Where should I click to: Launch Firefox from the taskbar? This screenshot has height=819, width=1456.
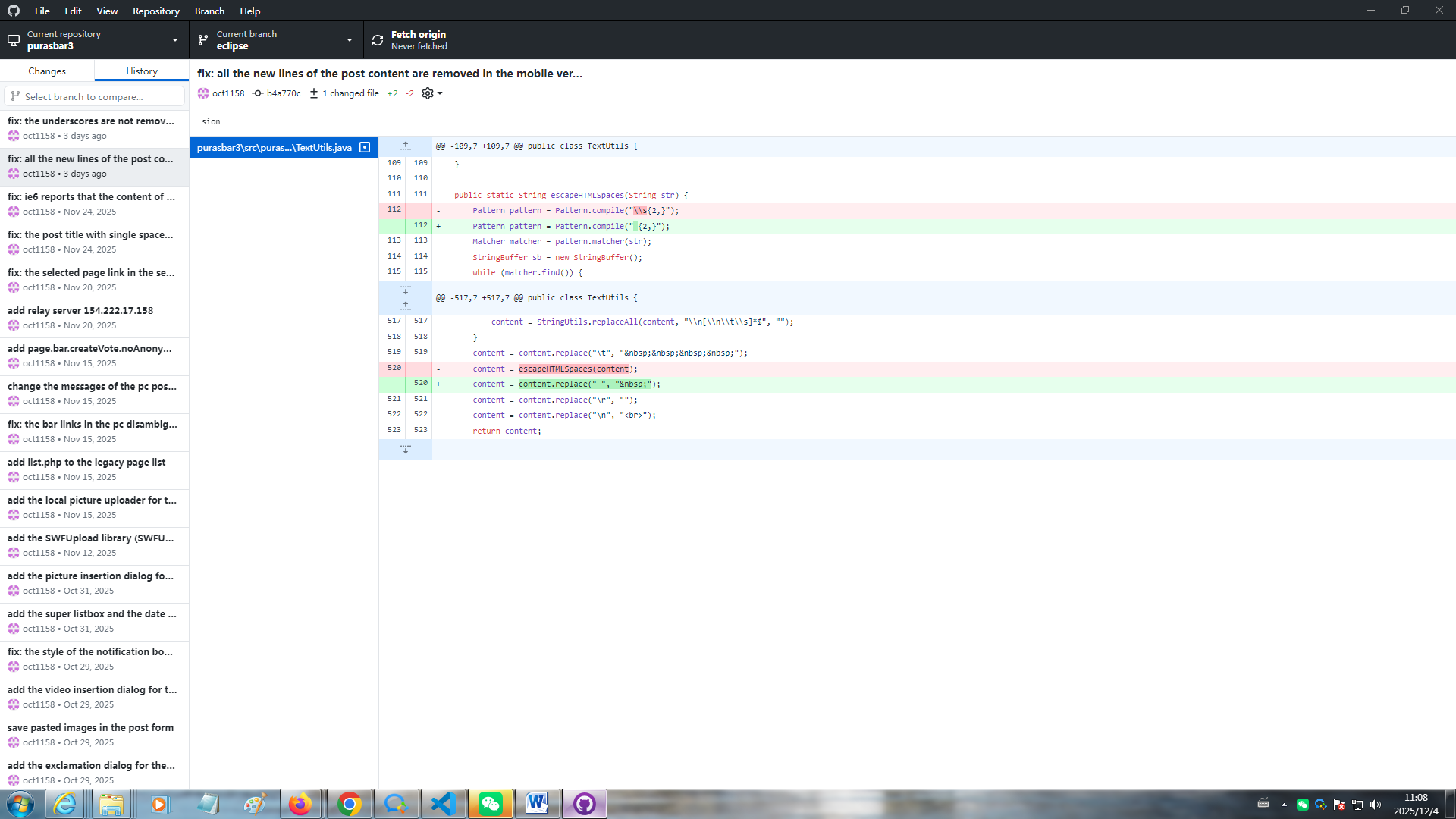click(x=300, y=804)
